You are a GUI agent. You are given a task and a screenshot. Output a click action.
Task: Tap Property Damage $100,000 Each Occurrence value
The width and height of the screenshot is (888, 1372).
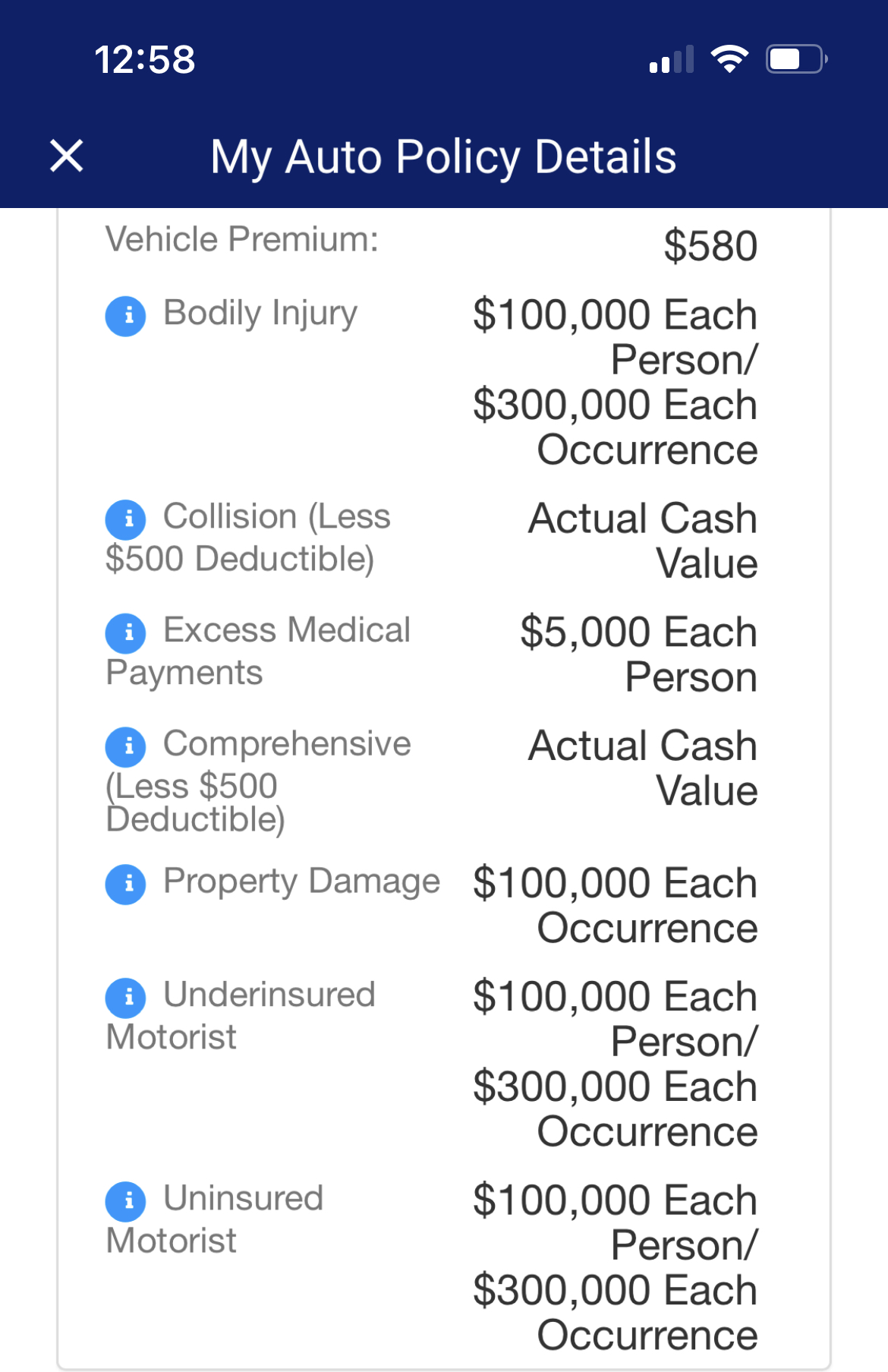click(615, 905)
